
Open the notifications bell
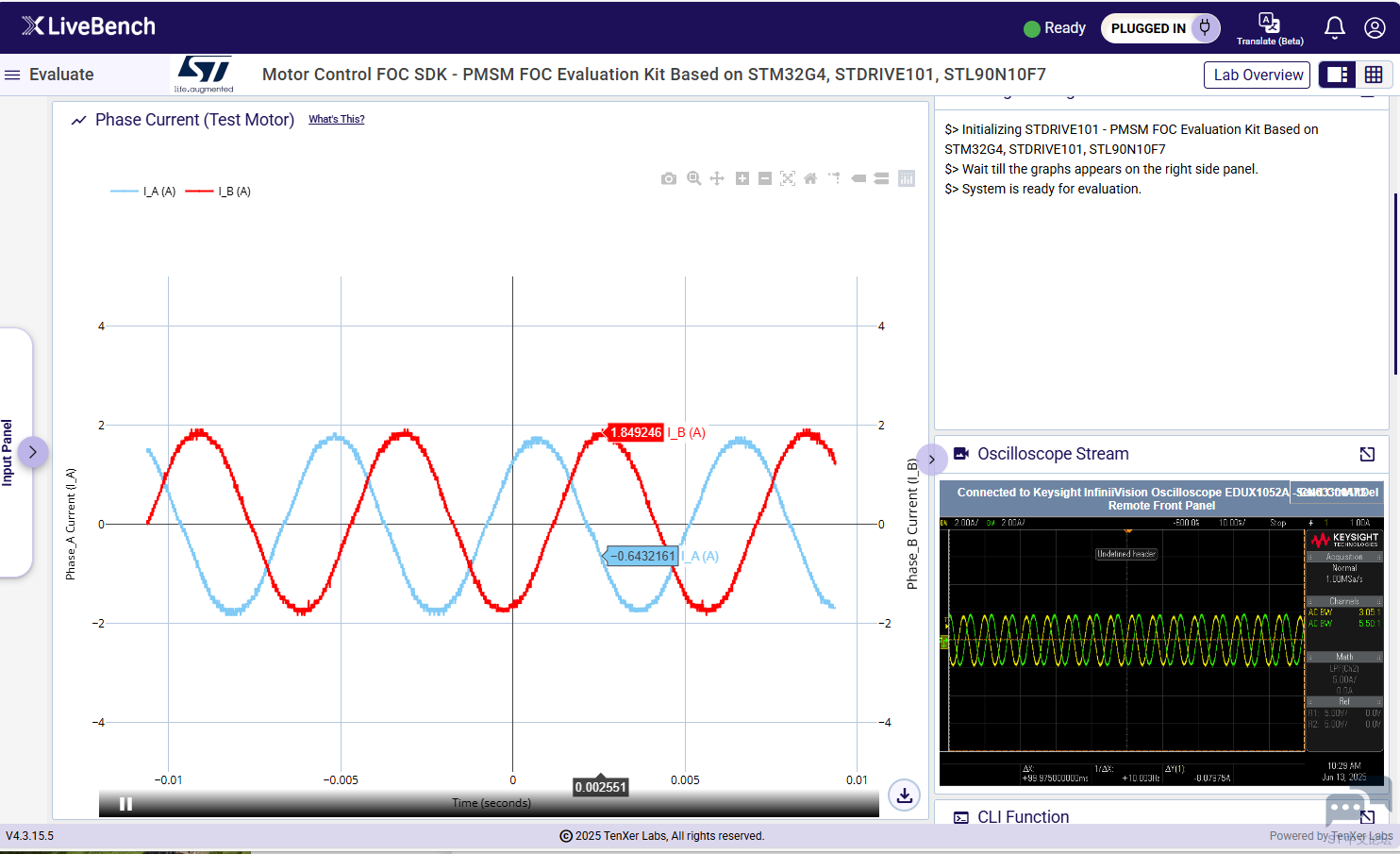(1334, 27)
